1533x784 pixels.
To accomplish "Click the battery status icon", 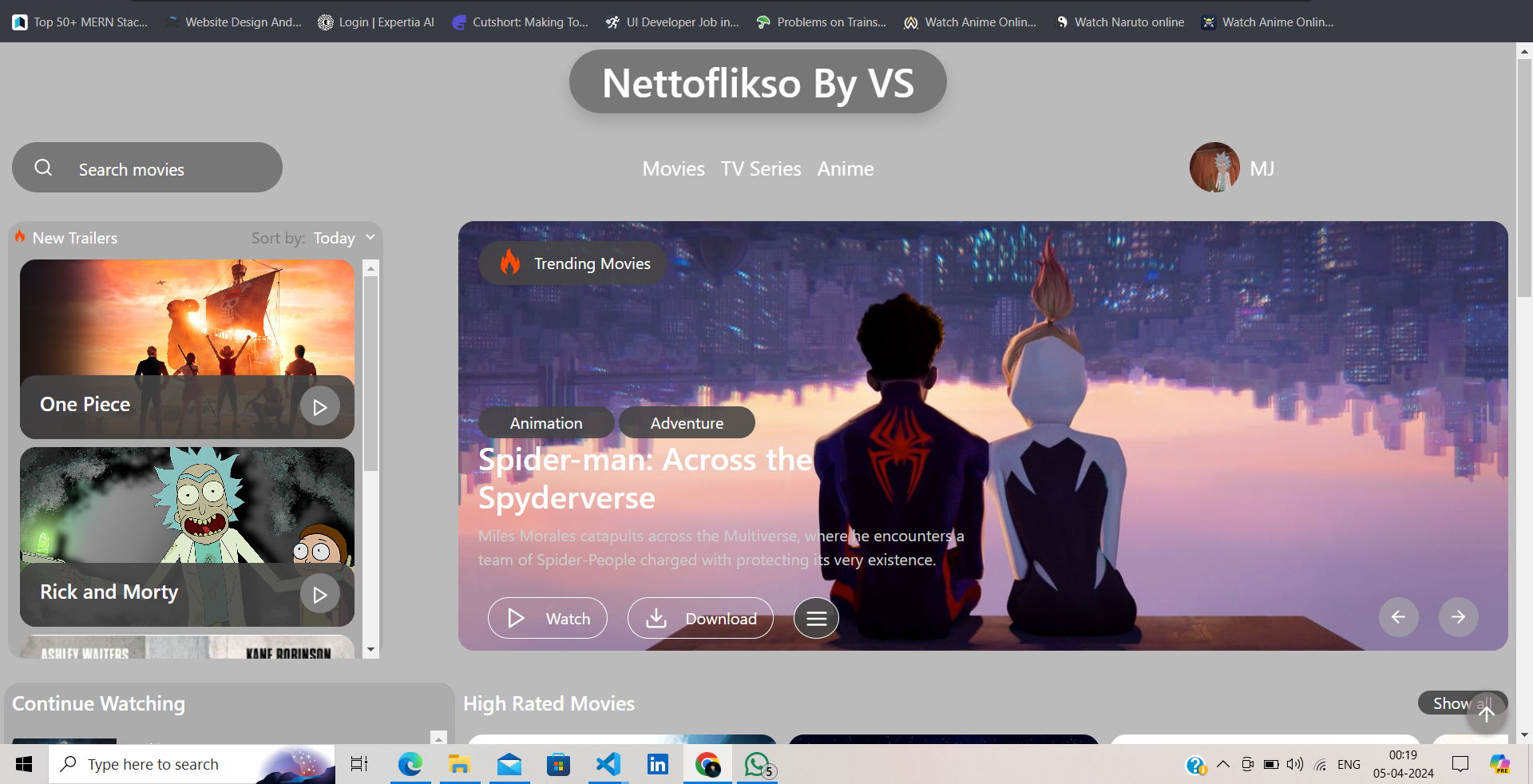I will coord(1271,764).
